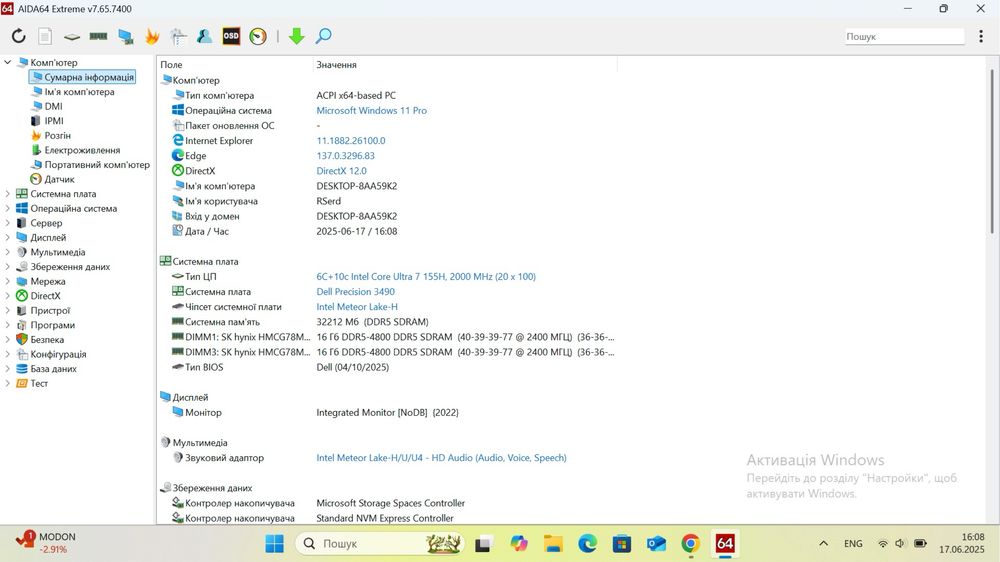1000x562 pixels.
Task: Click into the Пошук search field
Action: pyautogui.click(x=904, y=36)
